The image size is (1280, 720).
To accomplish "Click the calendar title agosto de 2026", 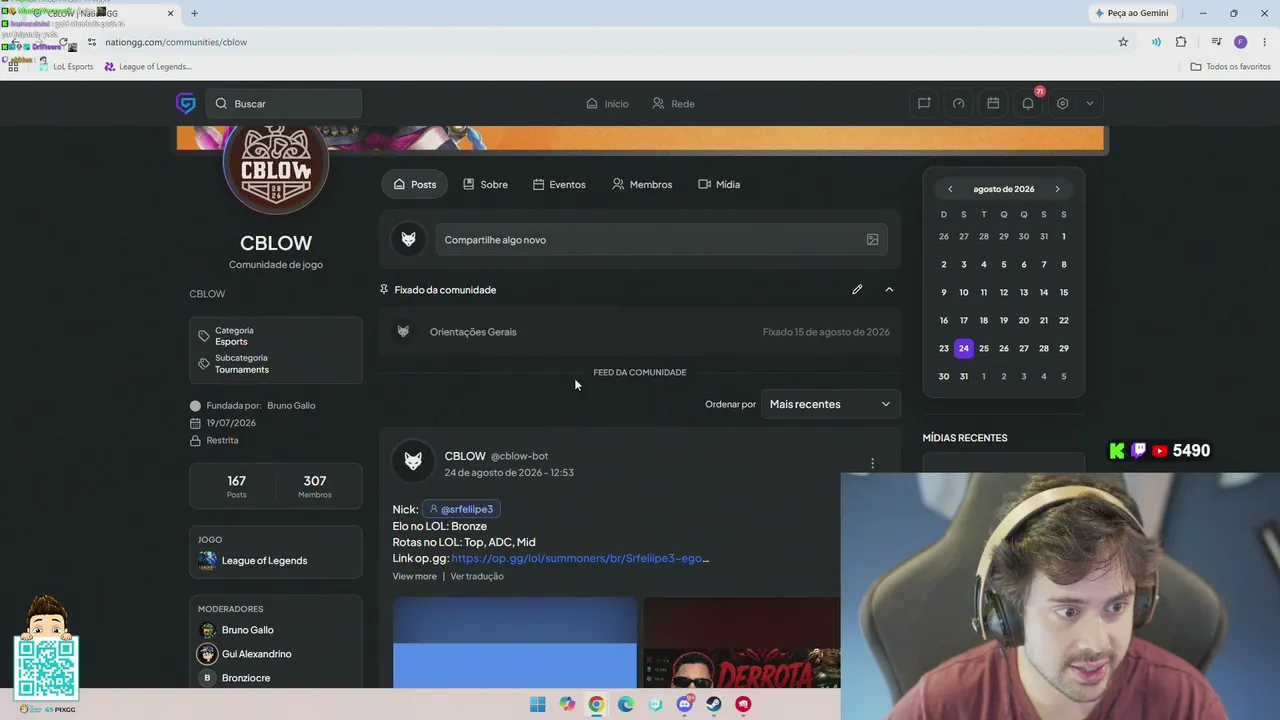I will click(1003, 189).
